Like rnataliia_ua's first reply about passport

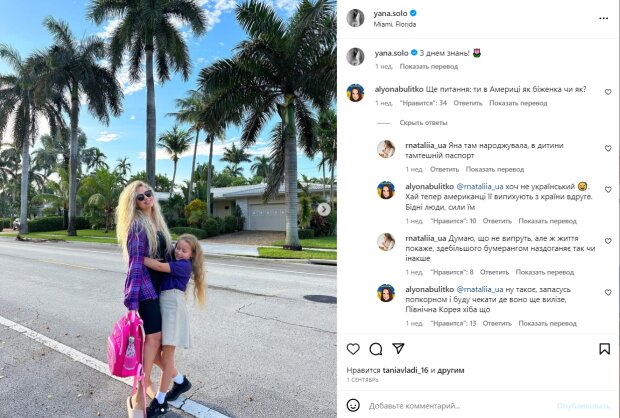click(x=608, y=148)
